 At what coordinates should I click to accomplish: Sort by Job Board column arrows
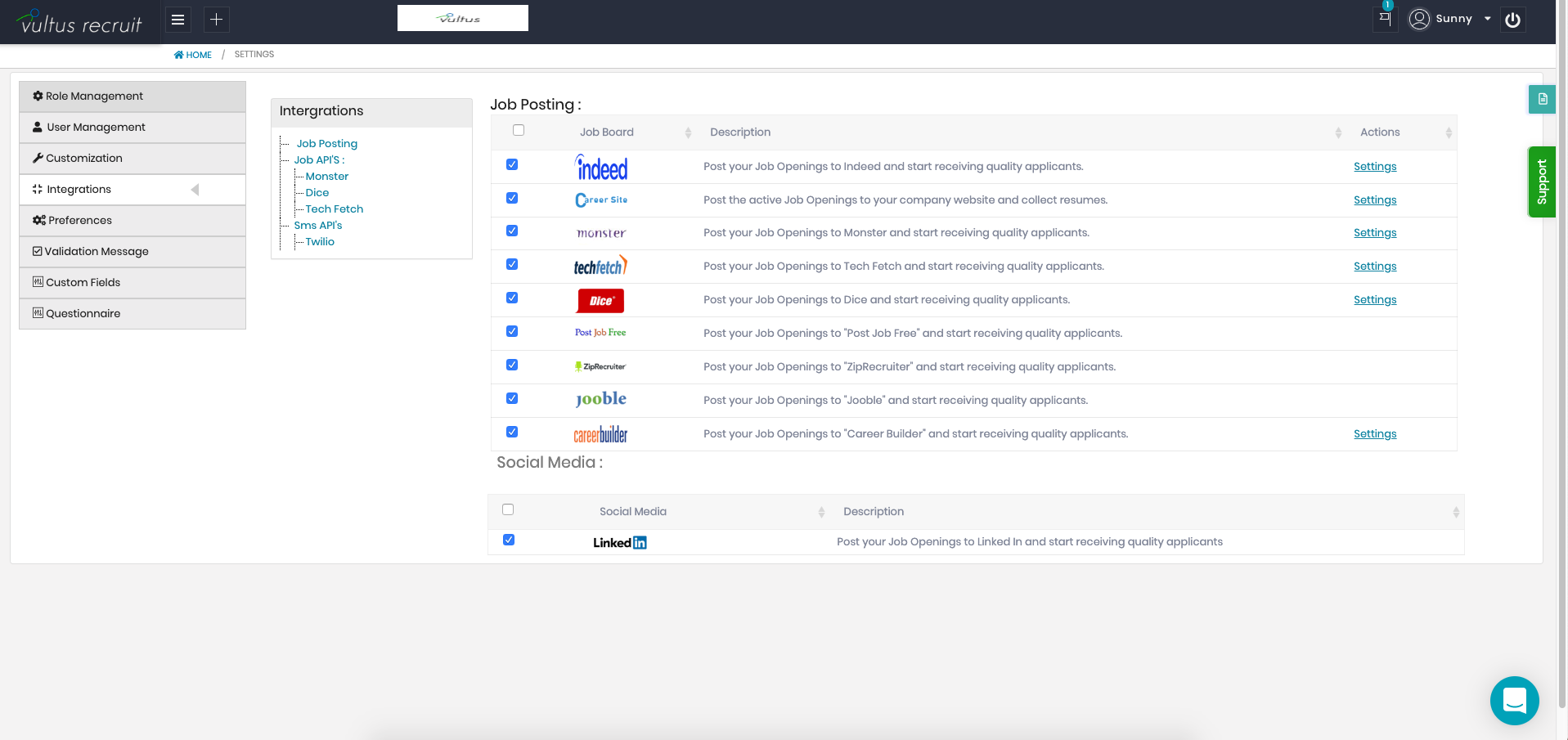coord(688,132)
